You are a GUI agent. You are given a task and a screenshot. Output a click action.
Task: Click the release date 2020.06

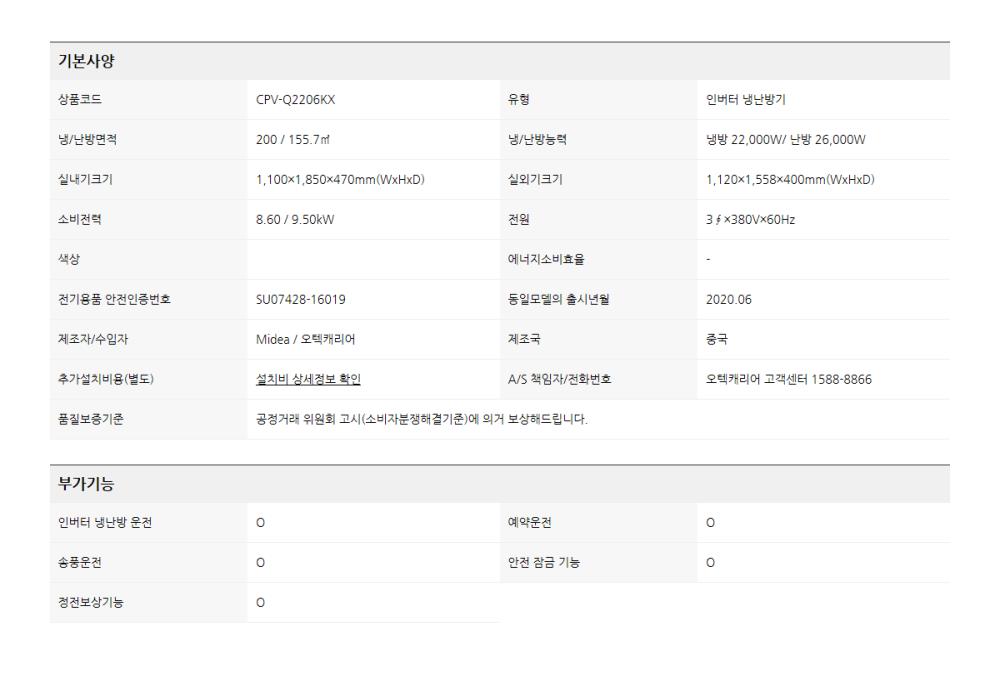728,299
